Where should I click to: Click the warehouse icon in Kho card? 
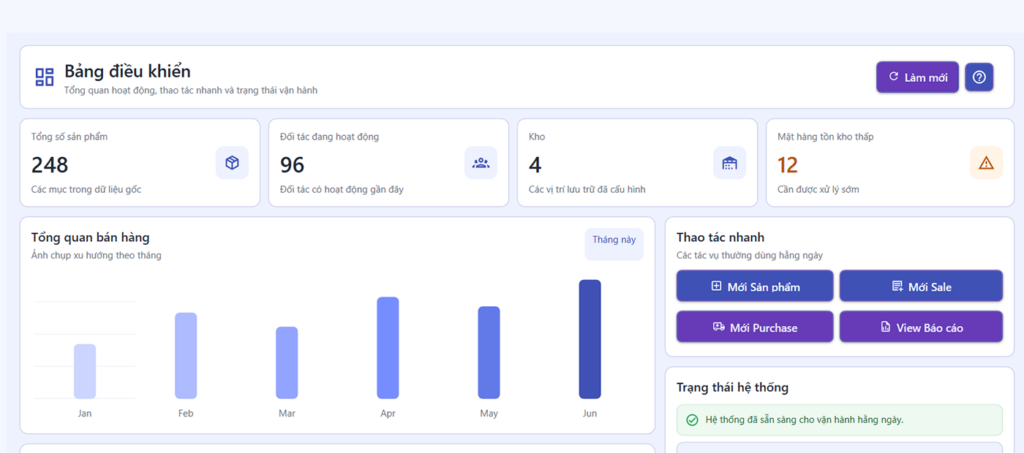pos(729,163)
